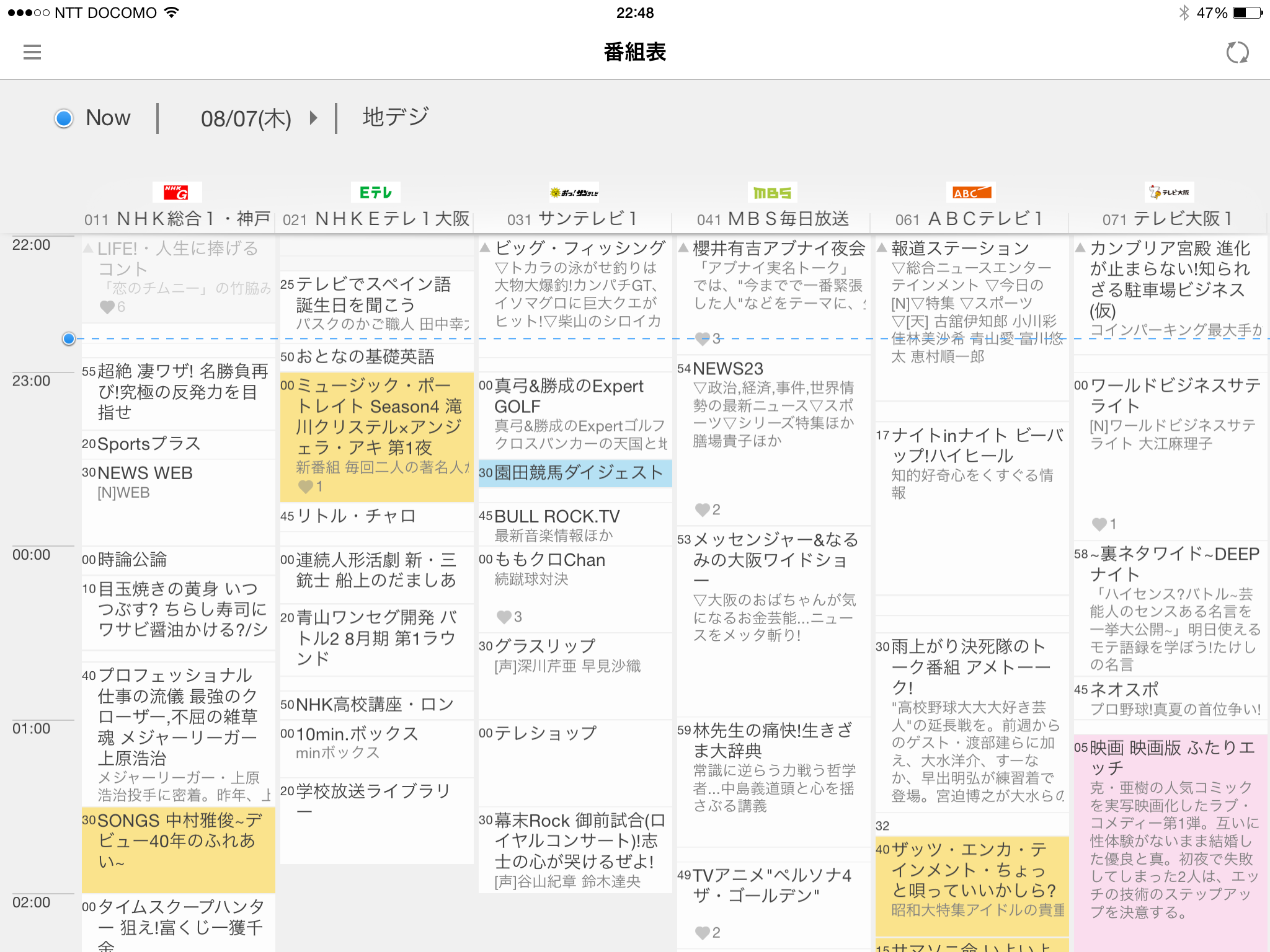
Task: Tap the MBS channel logo
Action: click(x=773, y=192)
